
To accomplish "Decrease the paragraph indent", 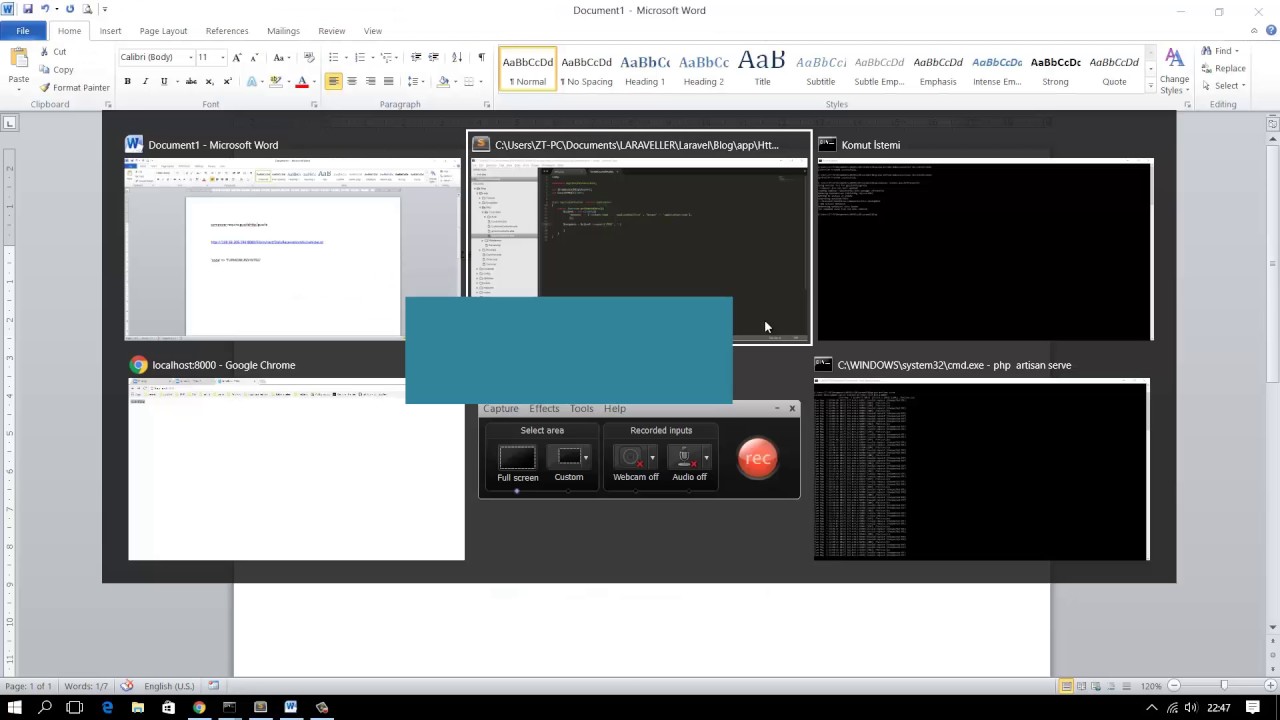I will 416,57.
